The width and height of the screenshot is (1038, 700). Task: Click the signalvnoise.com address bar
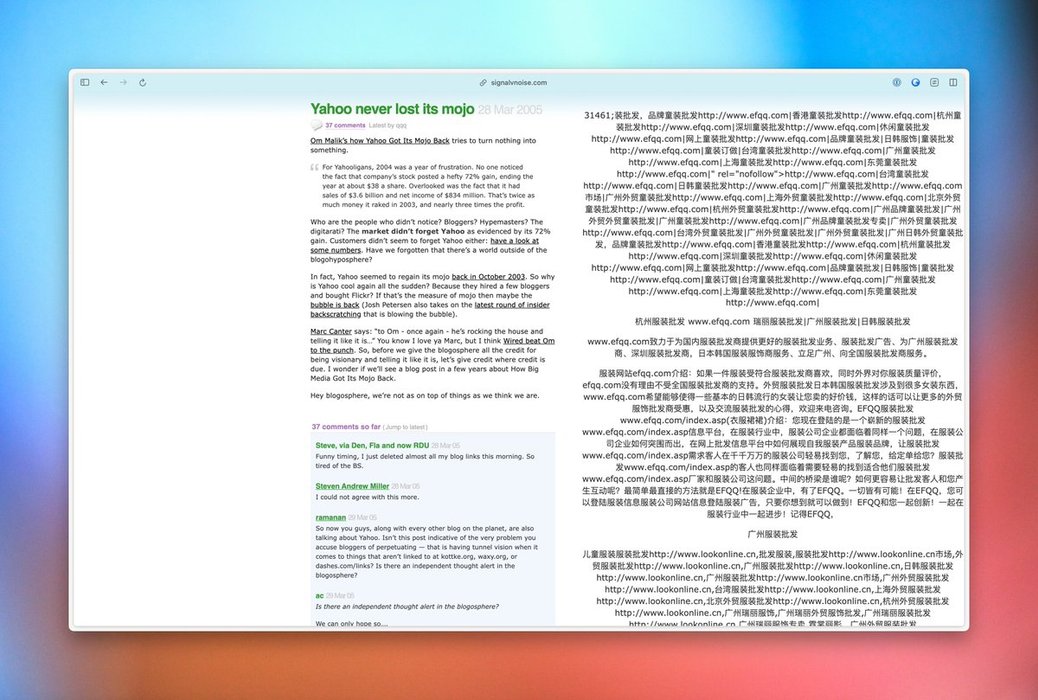518,83
